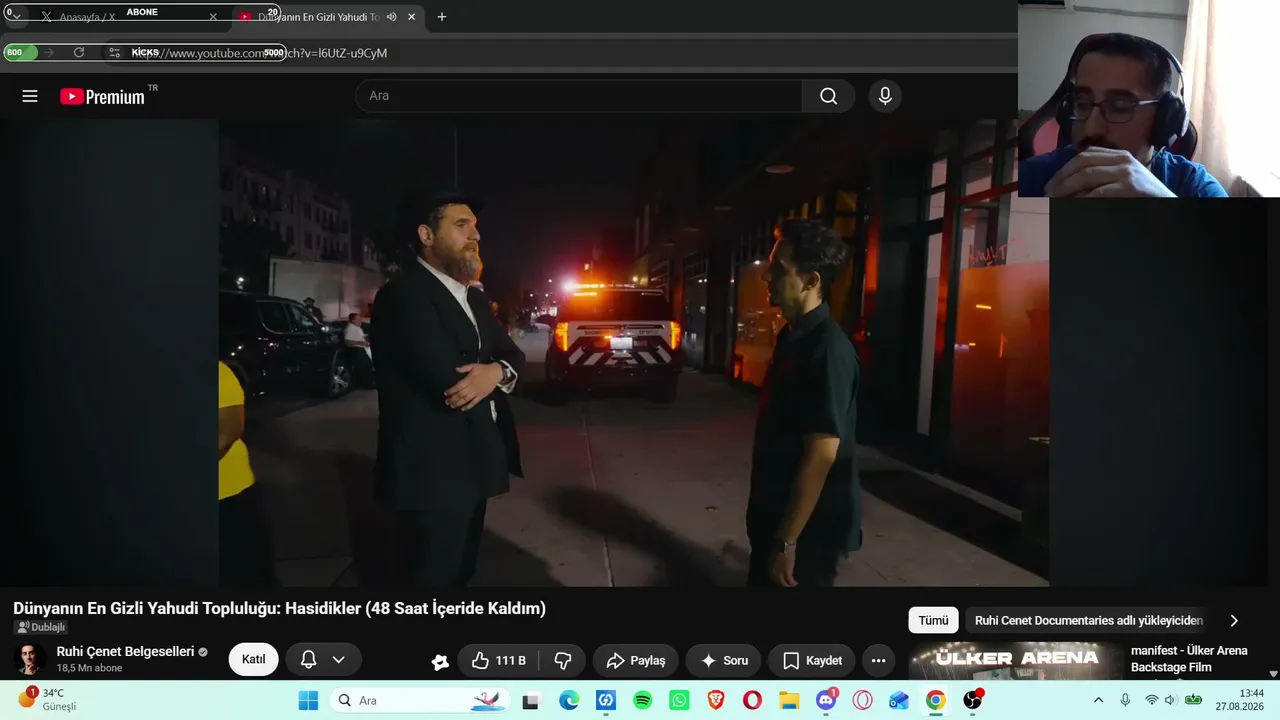Toggle the notification bell for channel

click(x=309, y=660)
